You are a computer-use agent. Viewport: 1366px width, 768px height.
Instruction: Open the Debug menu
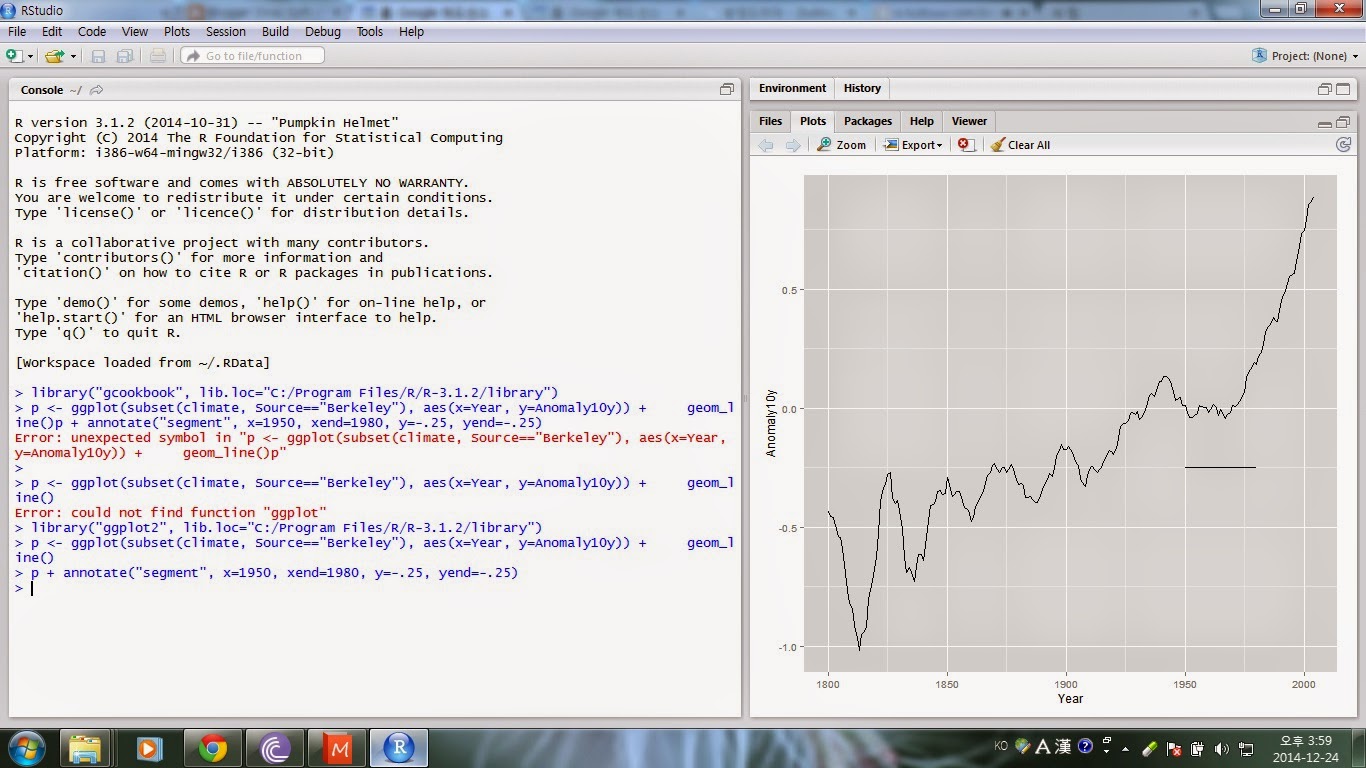click(x=323, y=31)
